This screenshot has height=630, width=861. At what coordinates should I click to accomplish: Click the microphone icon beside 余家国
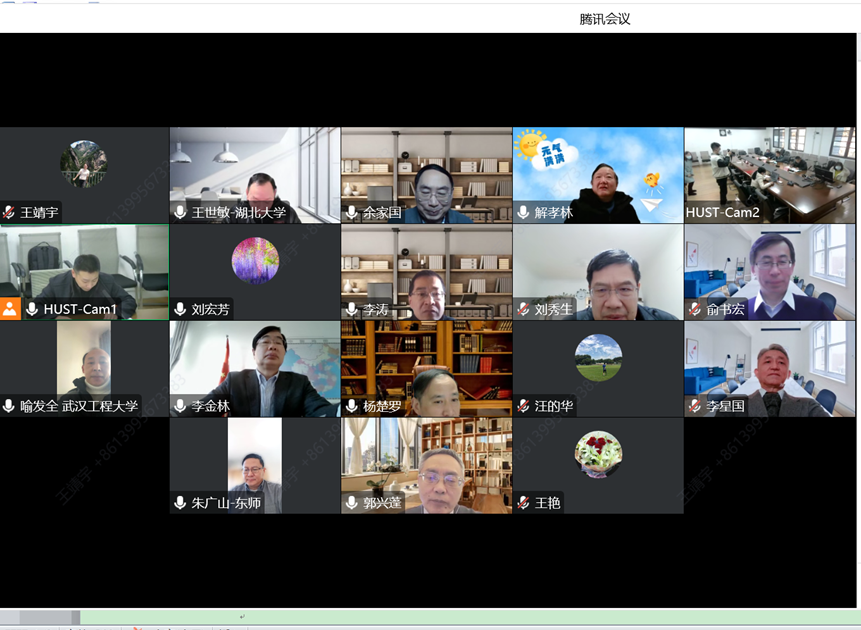(x=351, y=212)
